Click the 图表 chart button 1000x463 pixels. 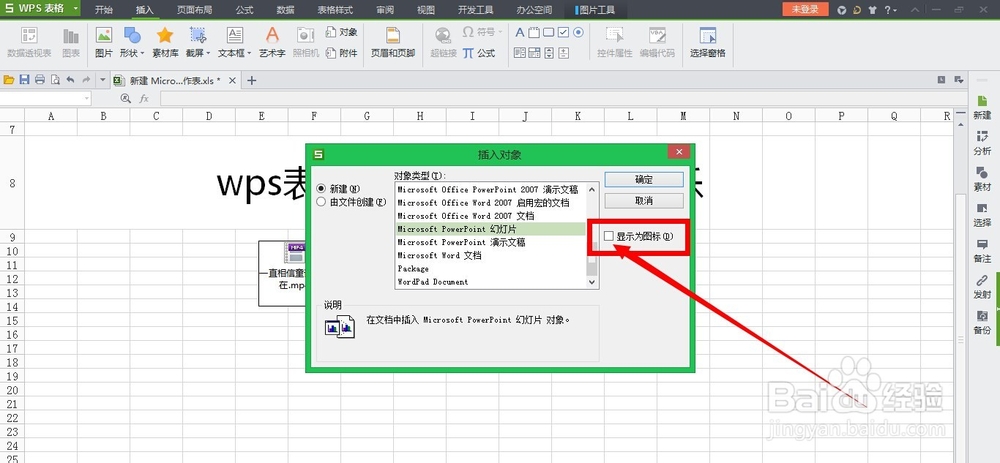(x=71, y=43)
